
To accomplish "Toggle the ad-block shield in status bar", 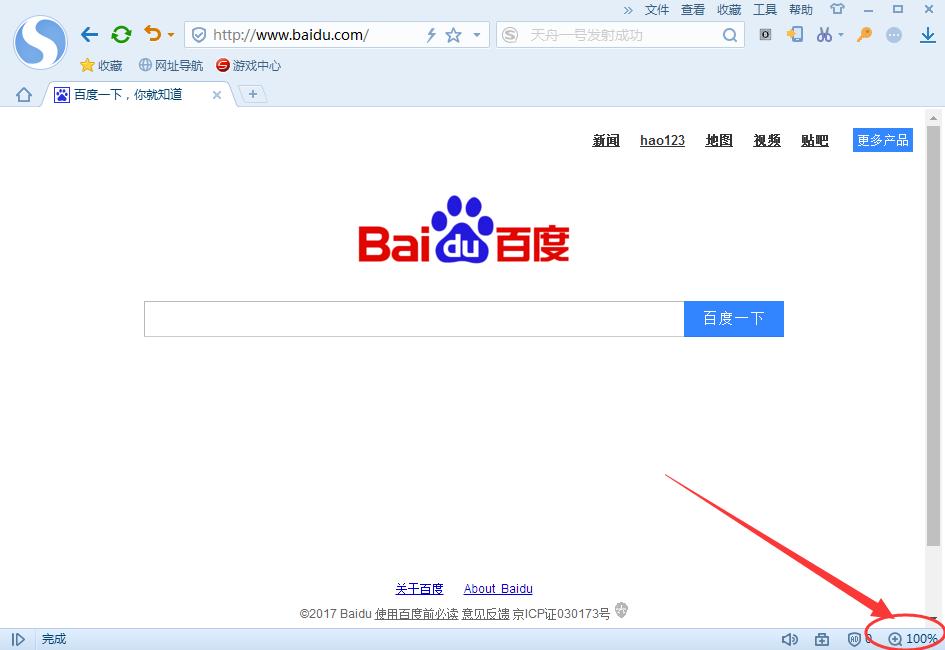I will (854, 639).
